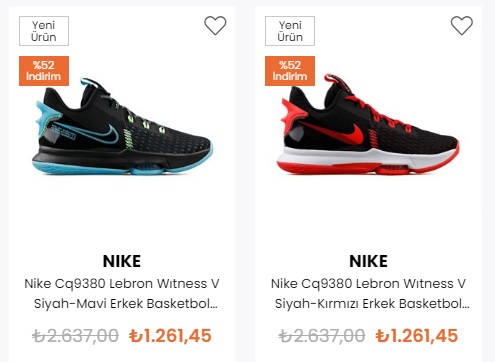
Task: Click the crossed-out ₺2.637,00 price on left card
Action: pos(75,336)
